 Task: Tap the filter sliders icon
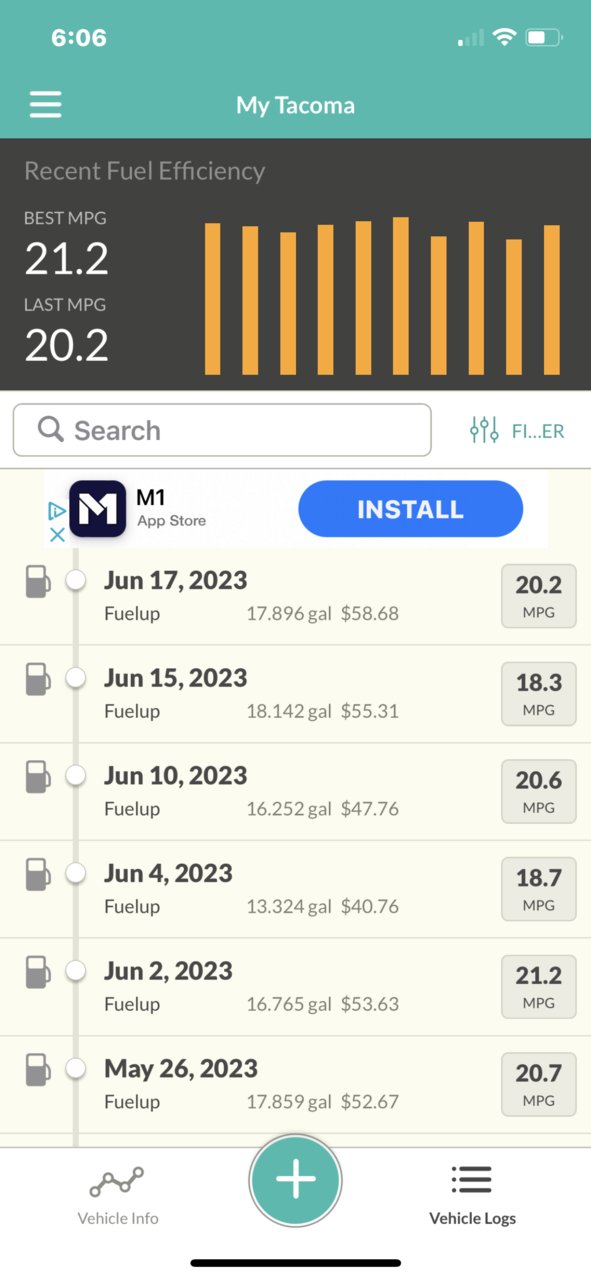point(484,431)
